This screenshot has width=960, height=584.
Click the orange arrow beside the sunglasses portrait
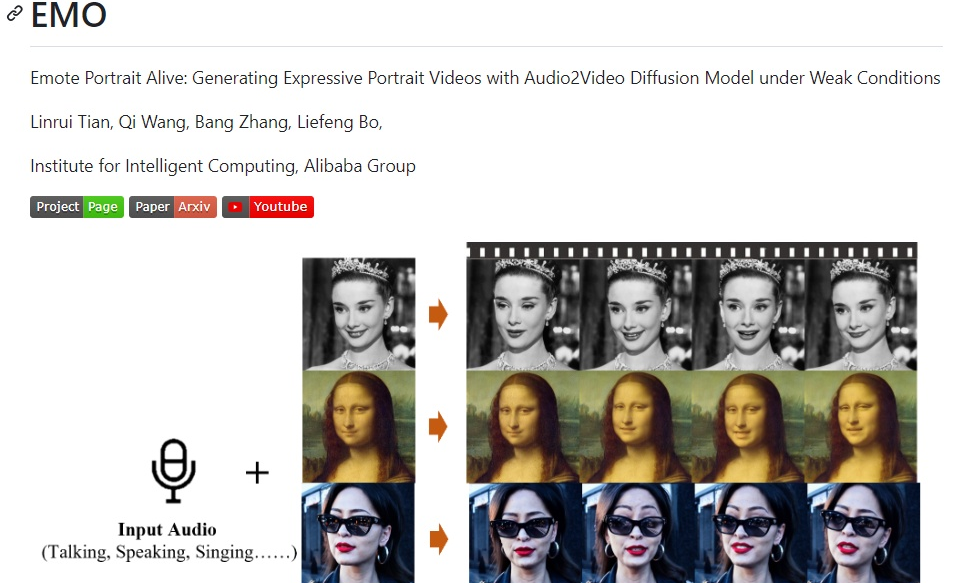pos(438,540)
